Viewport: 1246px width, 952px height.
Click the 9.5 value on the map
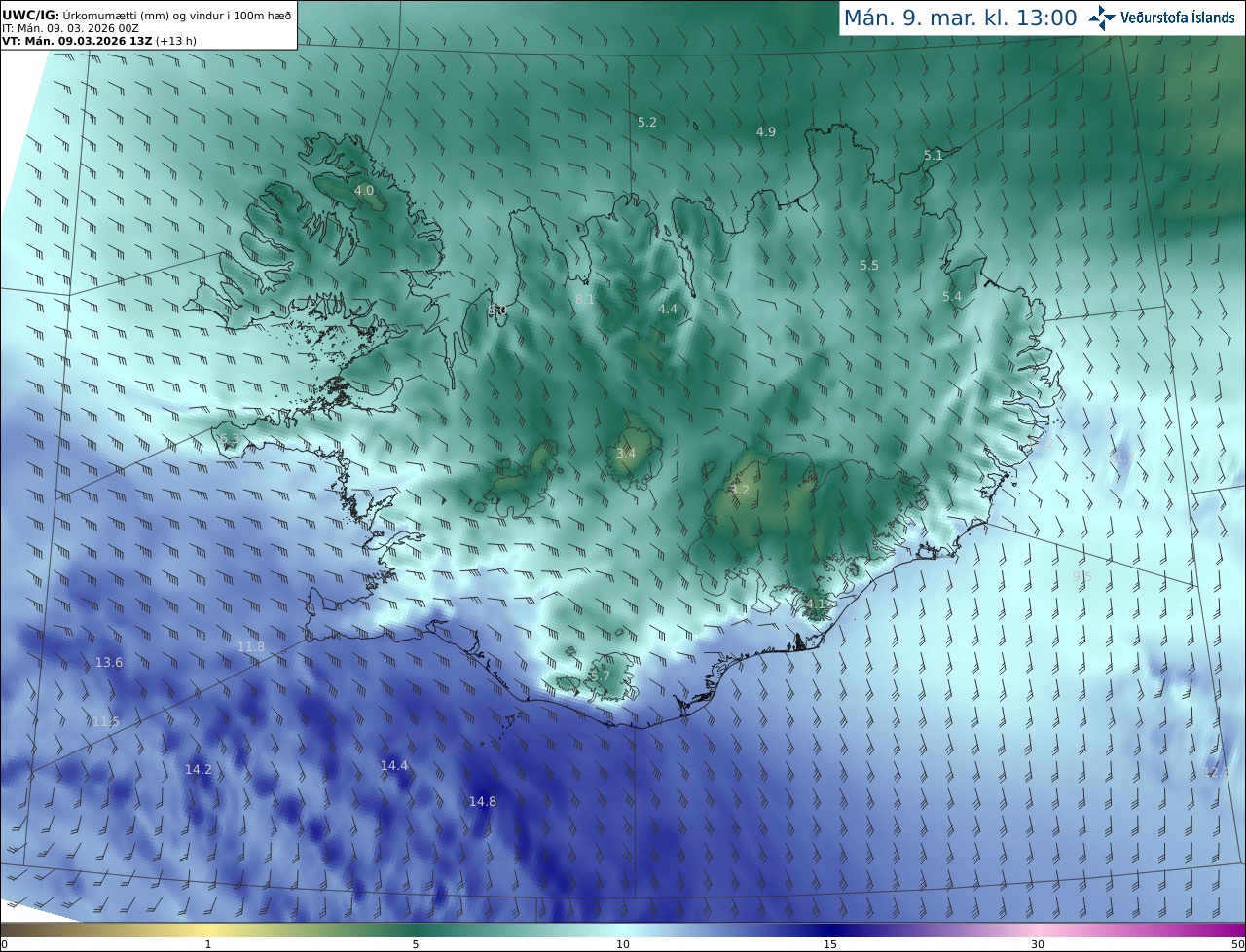(1082, 577)
